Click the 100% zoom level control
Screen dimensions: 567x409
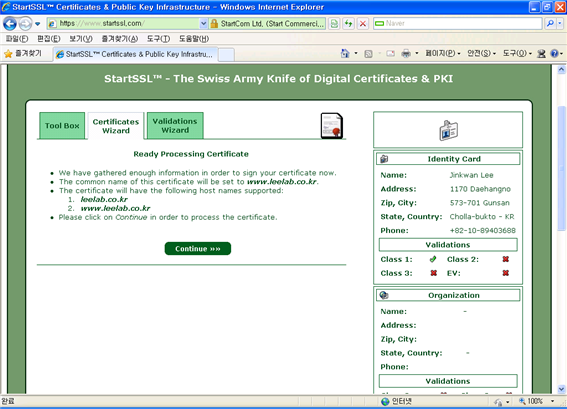(x=531, y=401)
